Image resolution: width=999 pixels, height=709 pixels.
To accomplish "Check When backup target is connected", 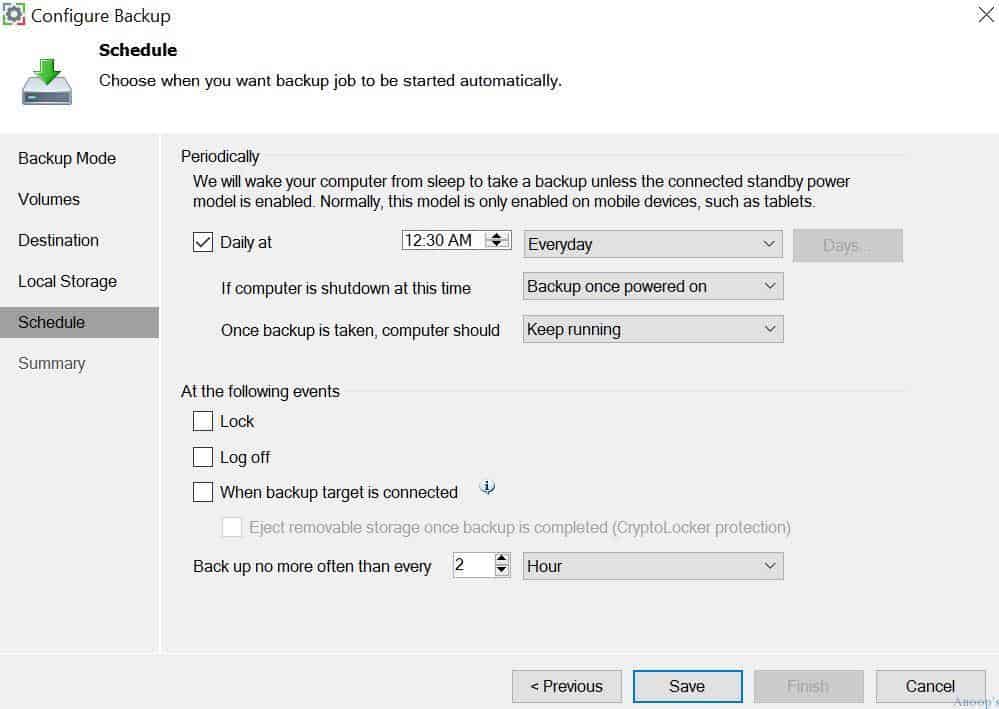I will [x=203, y=492].
